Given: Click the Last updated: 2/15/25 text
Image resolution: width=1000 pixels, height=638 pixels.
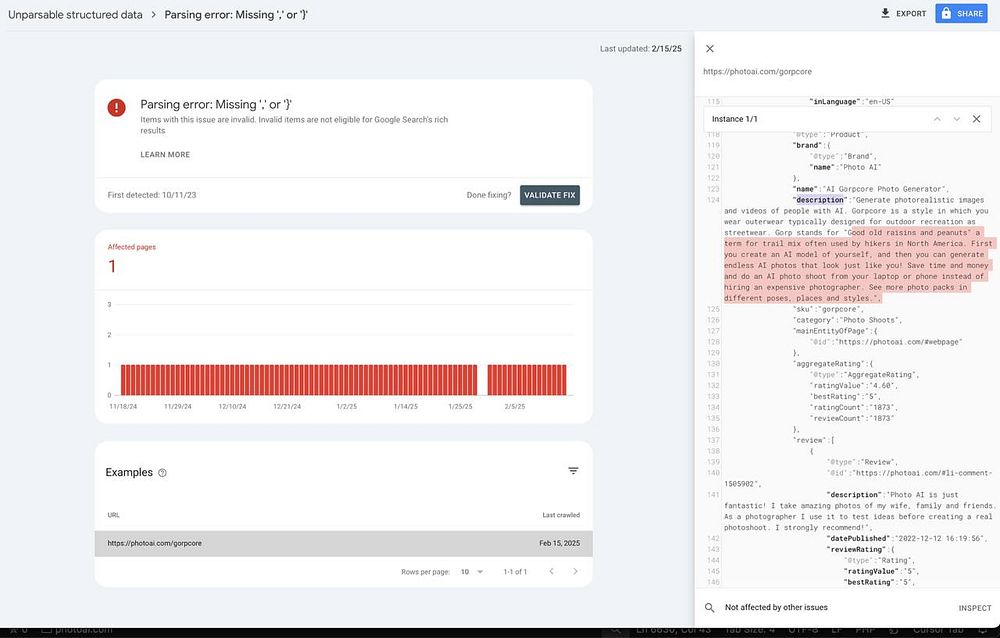Looking at the screenshot, I should [x=641, y=48].
